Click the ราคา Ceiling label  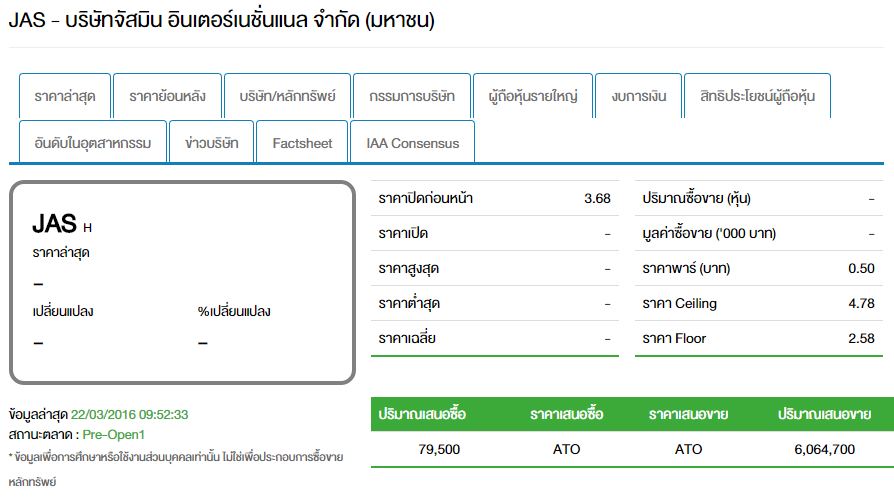(x=679, y=303)
